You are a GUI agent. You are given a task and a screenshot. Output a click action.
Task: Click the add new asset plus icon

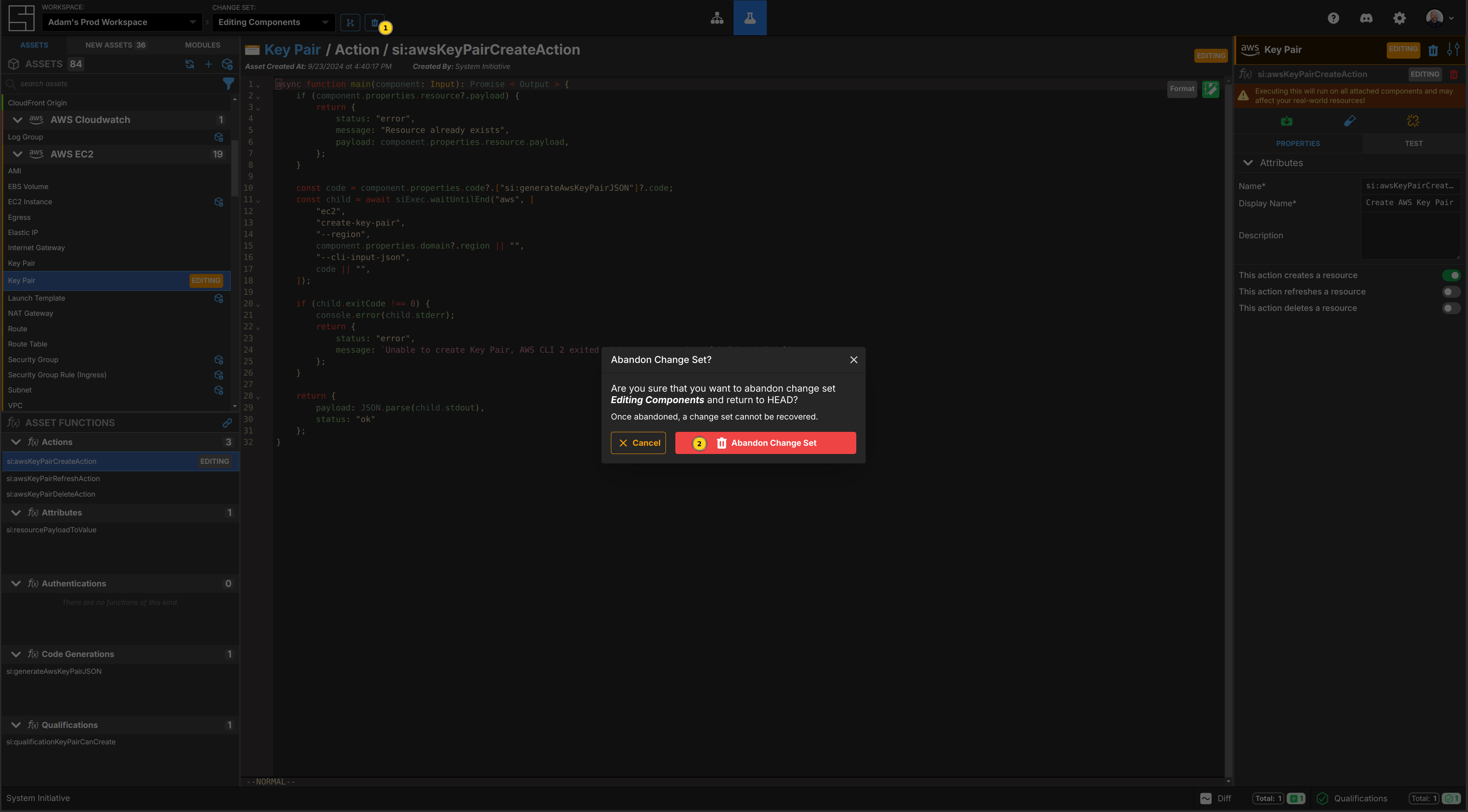pos(208,64)
